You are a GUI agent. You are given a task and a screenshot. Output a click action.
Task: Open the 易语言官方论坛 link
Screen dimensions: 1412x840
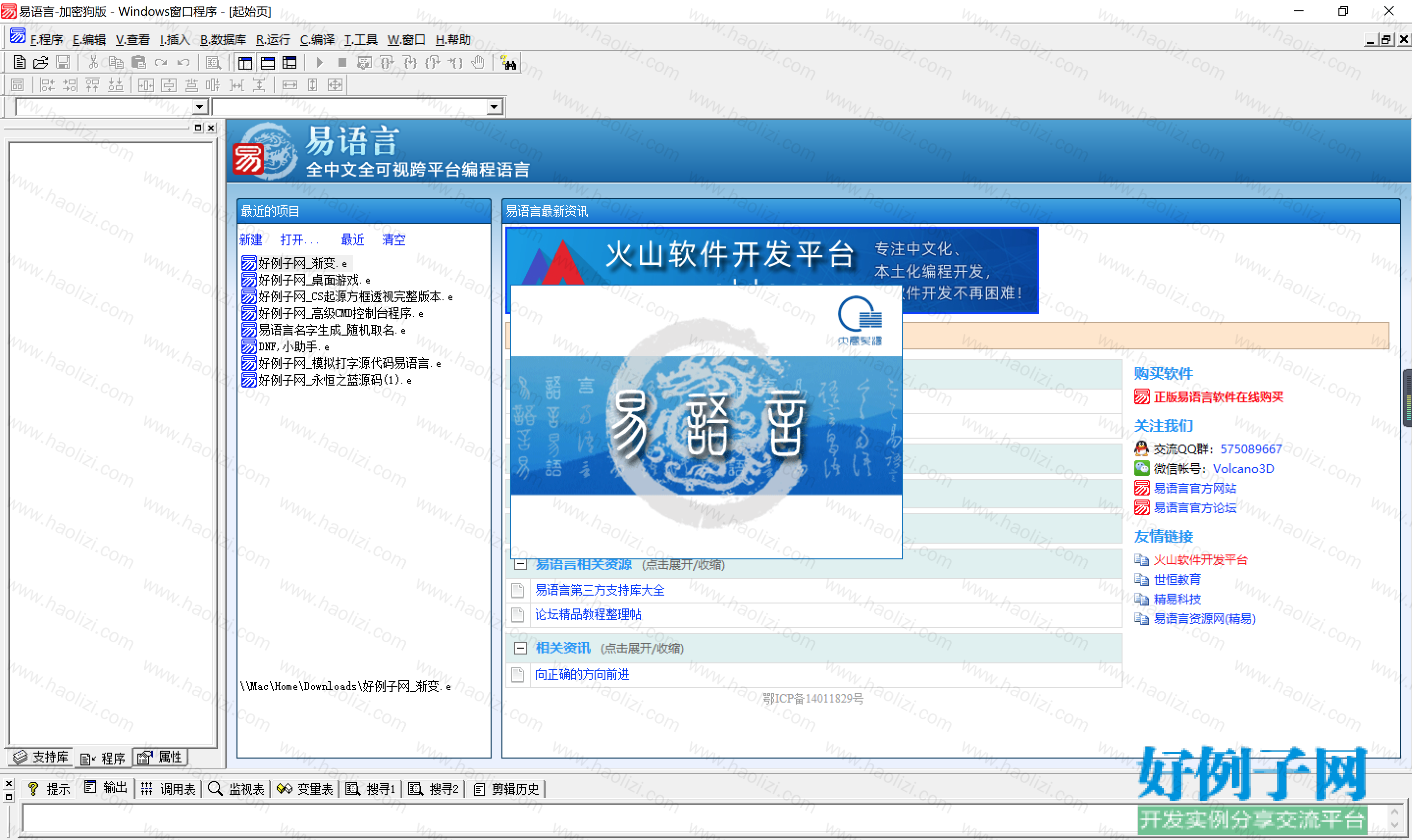tap(1195, 508)
